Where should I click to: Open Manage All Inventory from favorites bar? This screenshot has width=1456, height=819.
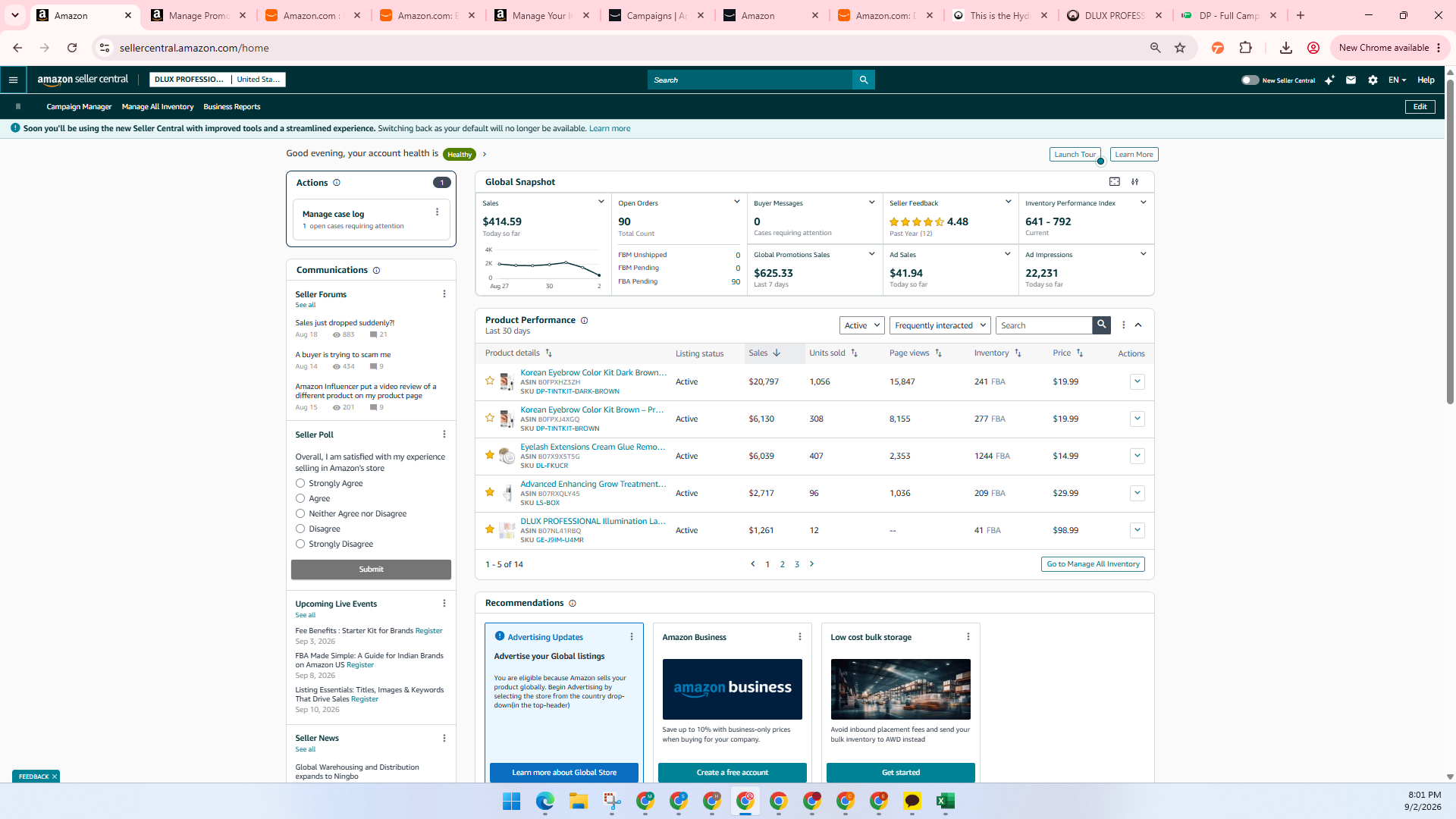coord(158,107)
